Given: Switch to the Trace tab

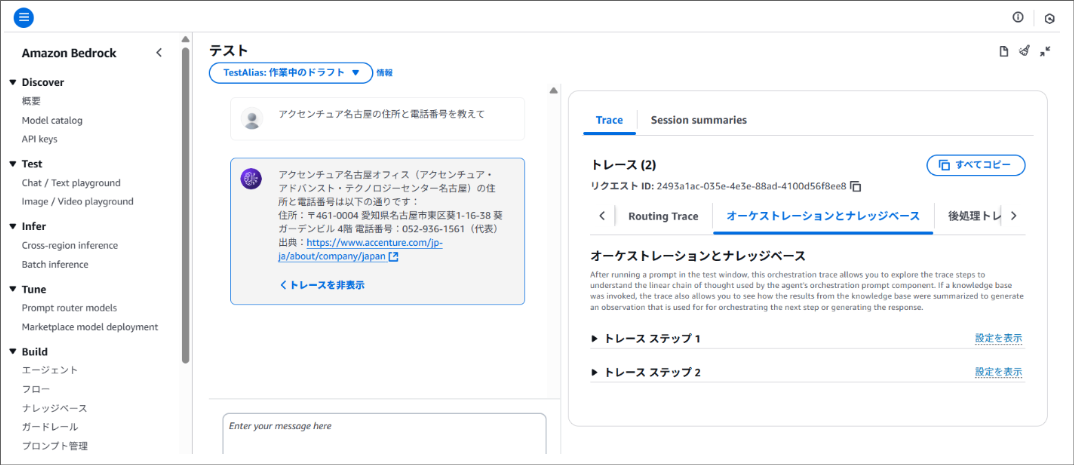Looking at the screenshot, I should pyautogui.click(x=610, y=120).
